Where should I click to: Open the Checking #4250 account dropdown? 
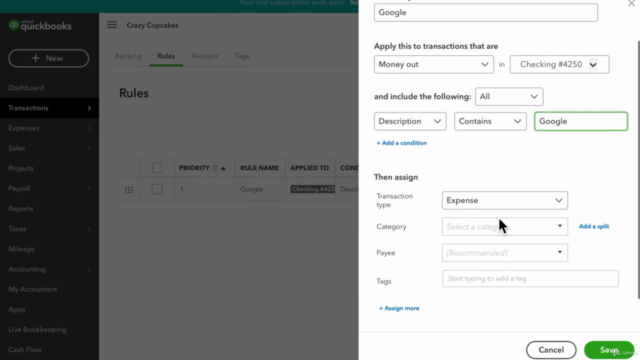[x=559, y=64]
